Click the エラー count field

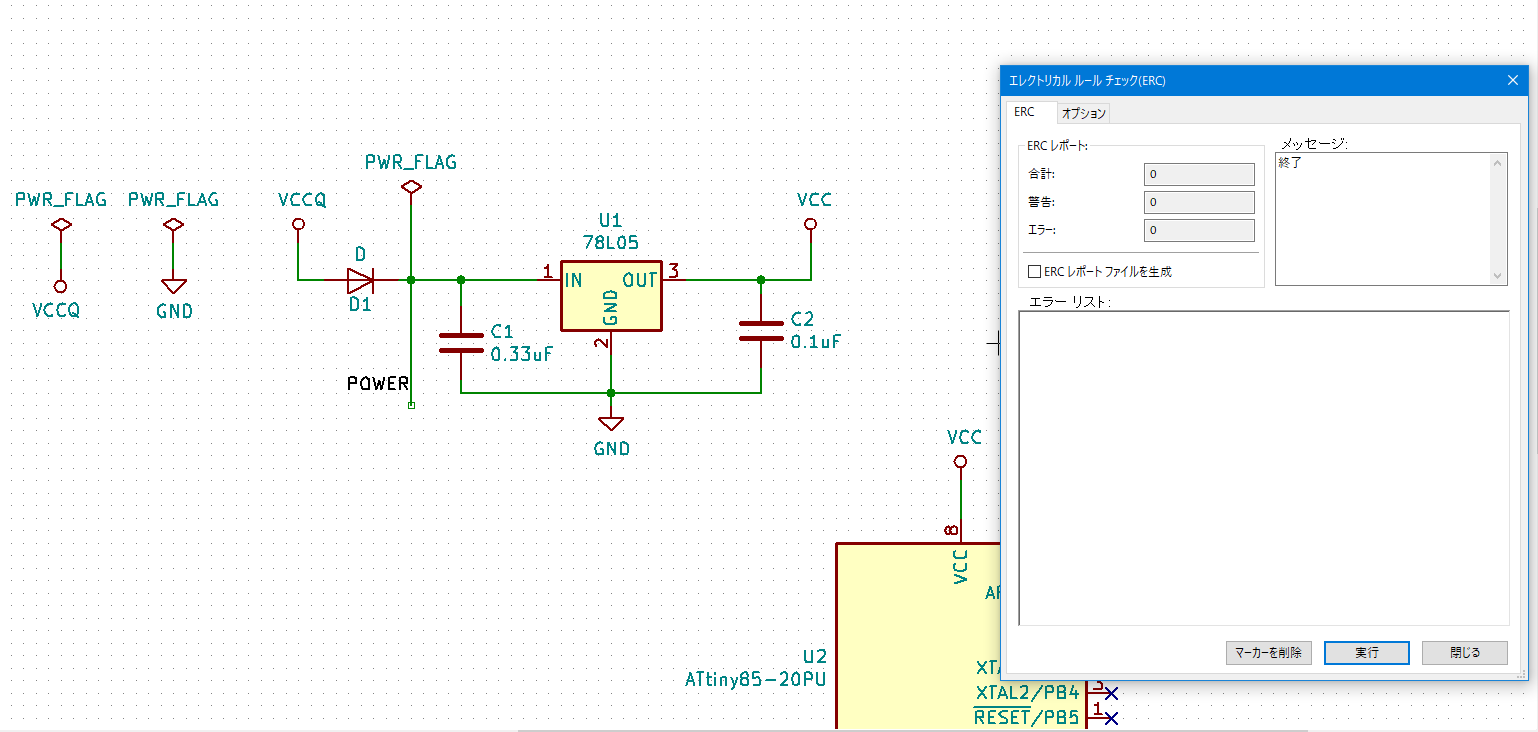pyautogui.click(x=1199, y=230)
